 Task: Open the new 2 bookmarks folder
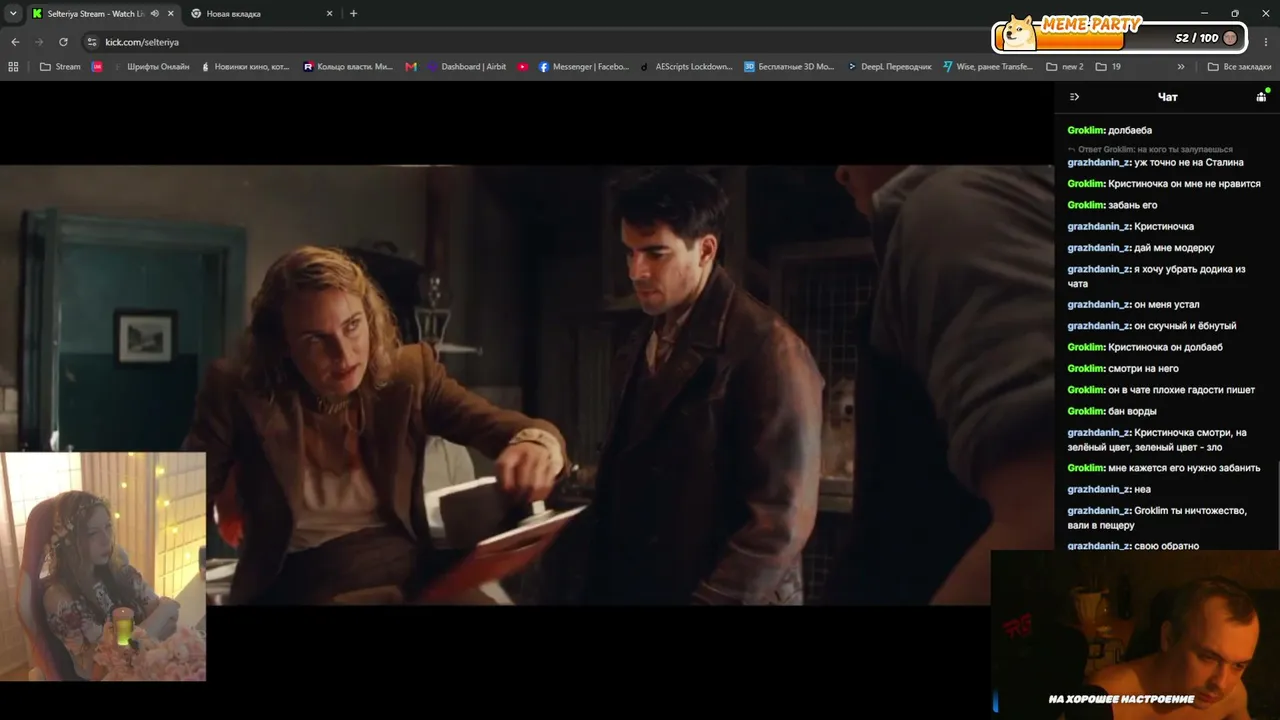tap(1065, 67)
